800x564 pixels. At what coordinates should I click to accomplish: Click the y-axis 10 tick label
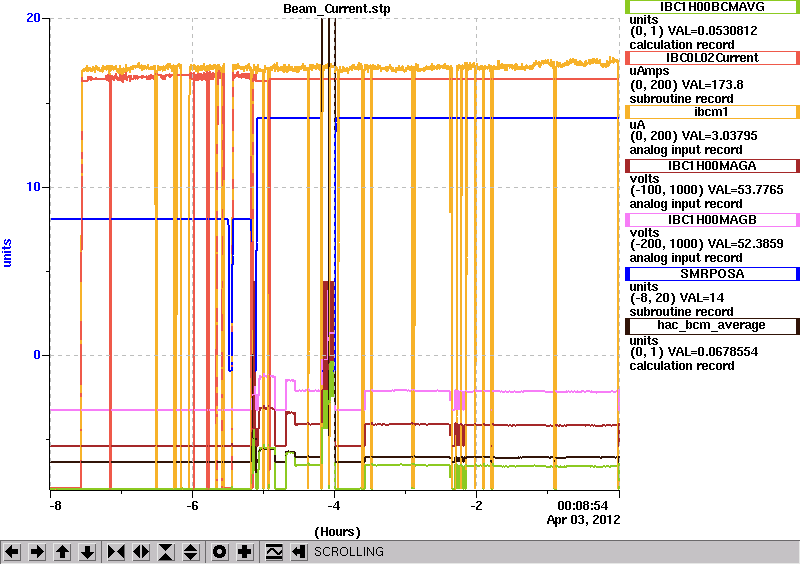[x=33, y=187]
